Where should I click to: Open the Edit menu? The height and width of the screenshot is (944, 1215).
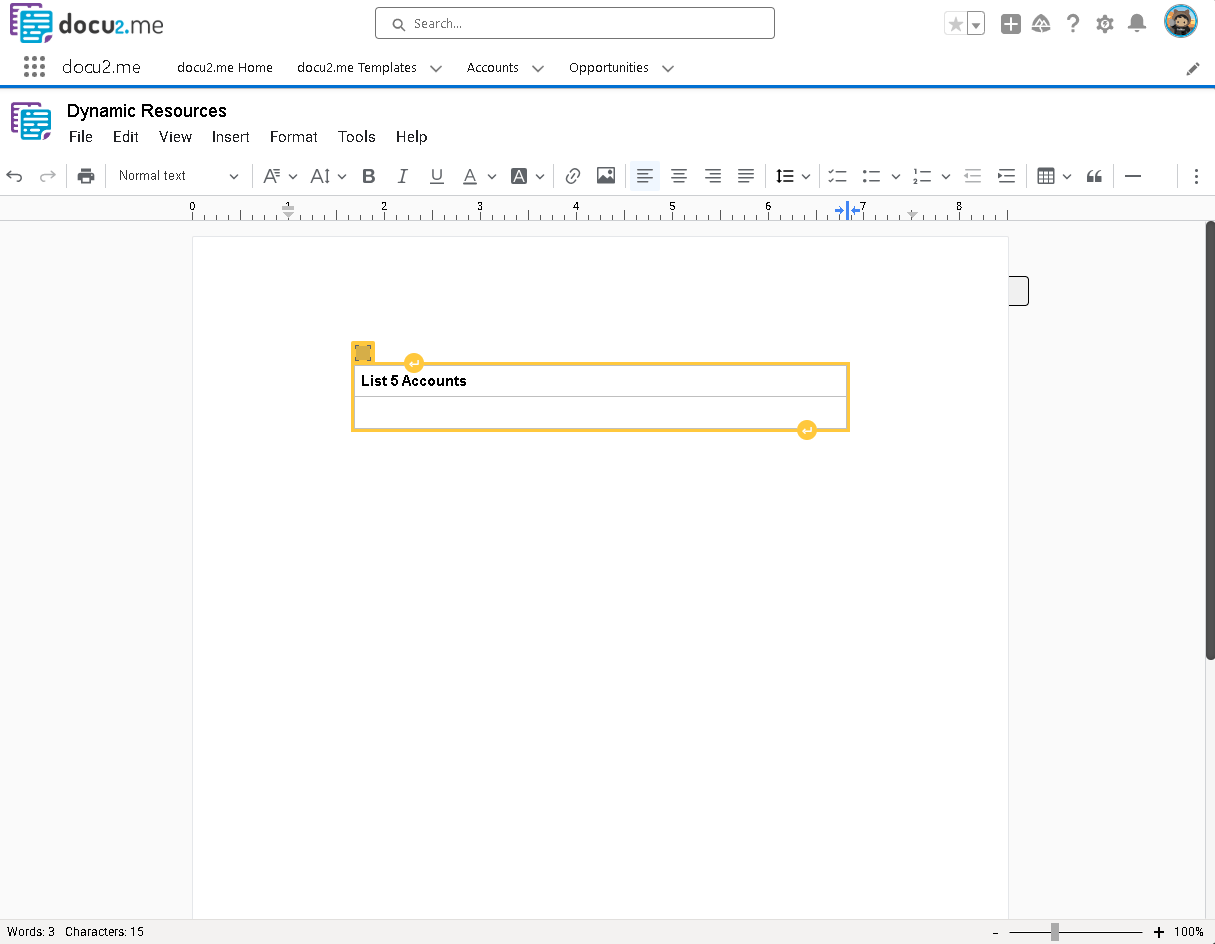click(x=126, y=137)
